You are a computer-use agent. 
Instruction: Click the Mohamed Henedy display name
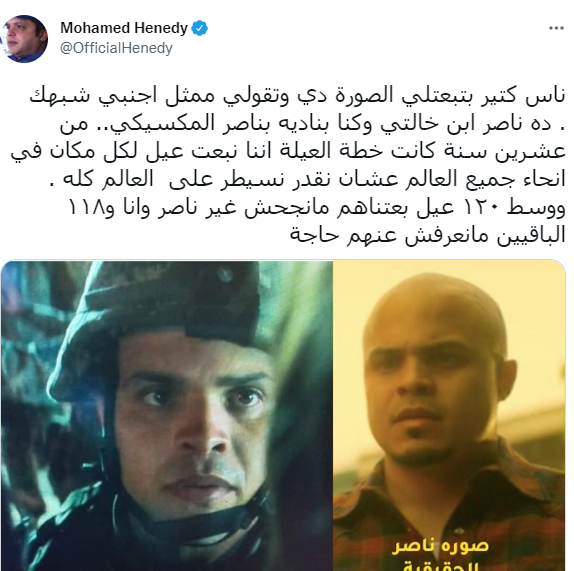[124, 28]
